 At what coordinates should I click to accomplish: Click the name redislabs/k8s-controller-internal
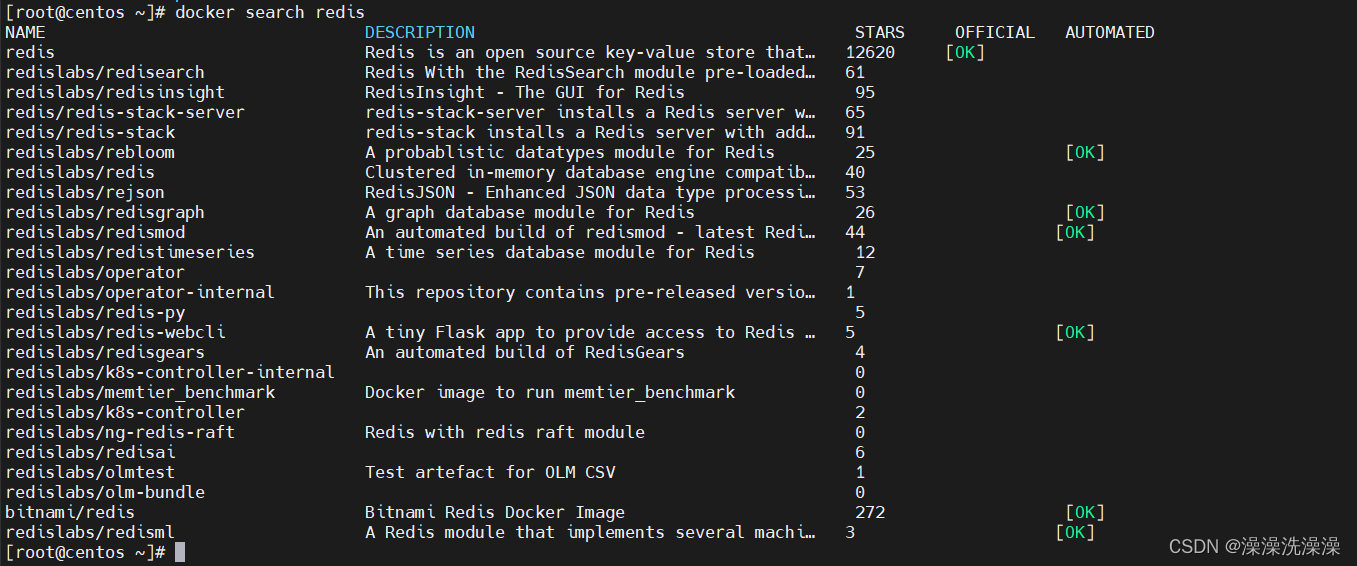coord(170,372)
